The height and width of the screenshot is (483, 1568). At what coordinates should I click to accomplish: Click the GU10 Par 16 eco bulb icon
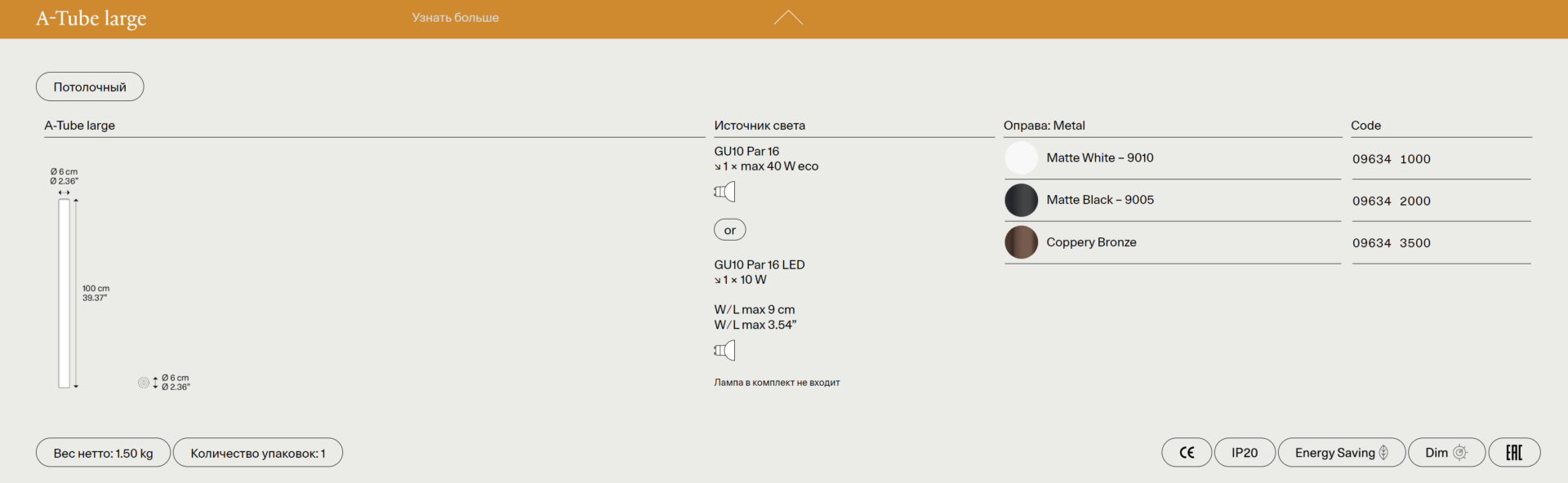(724, 192)
